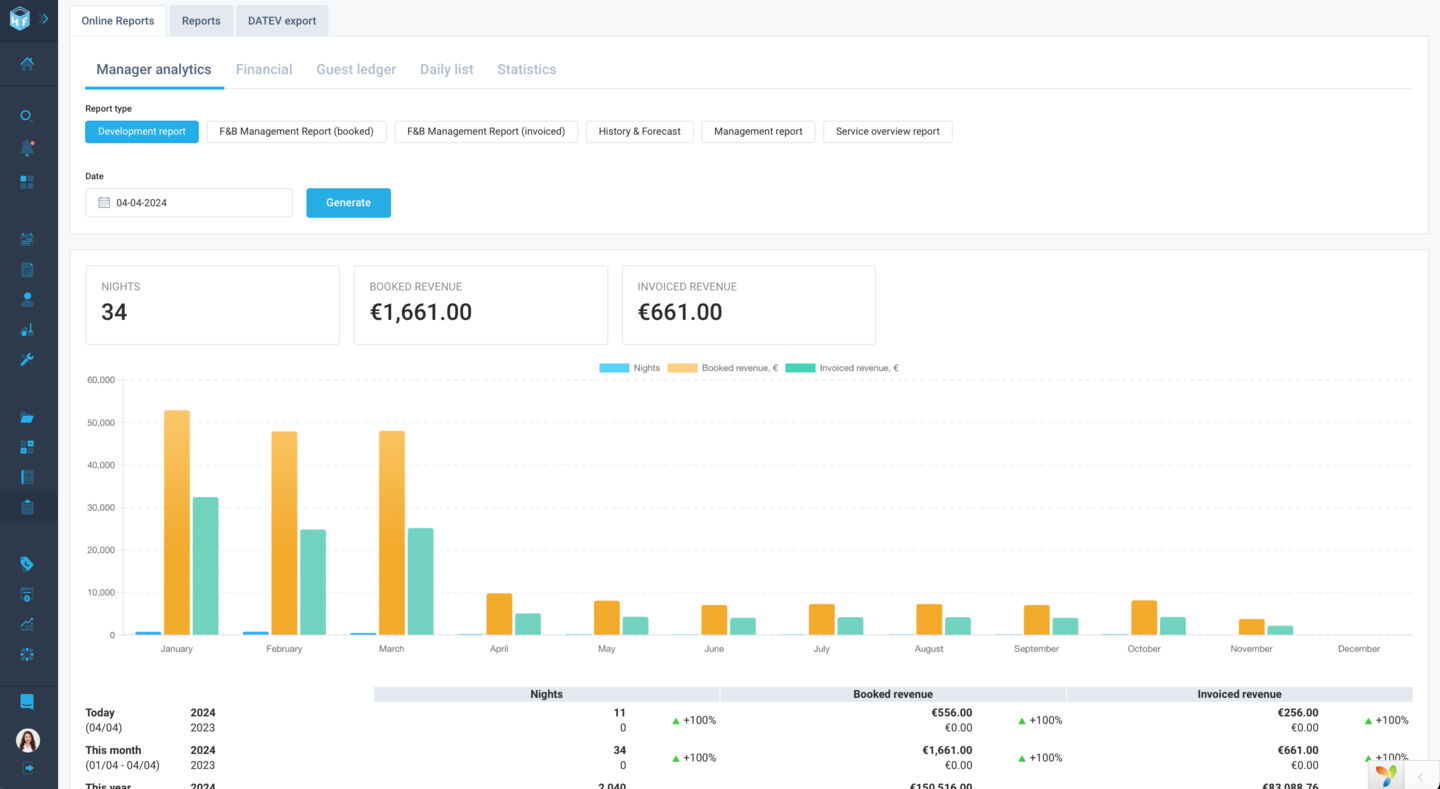Open the folder icon in sidebar
1440x789 pixels.
[x=27, y=417]
